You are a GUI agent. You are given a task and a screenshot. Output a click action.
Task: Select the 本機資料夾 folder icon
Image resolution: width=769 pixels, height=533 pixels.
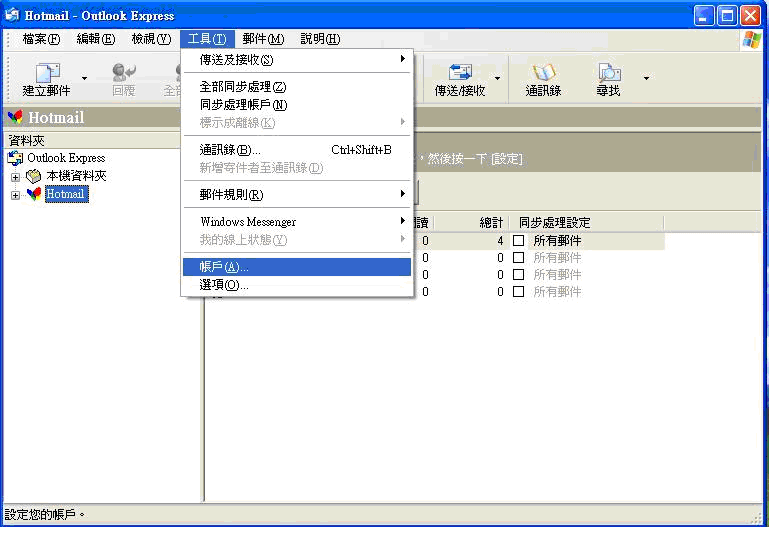(x=33, y=176)
